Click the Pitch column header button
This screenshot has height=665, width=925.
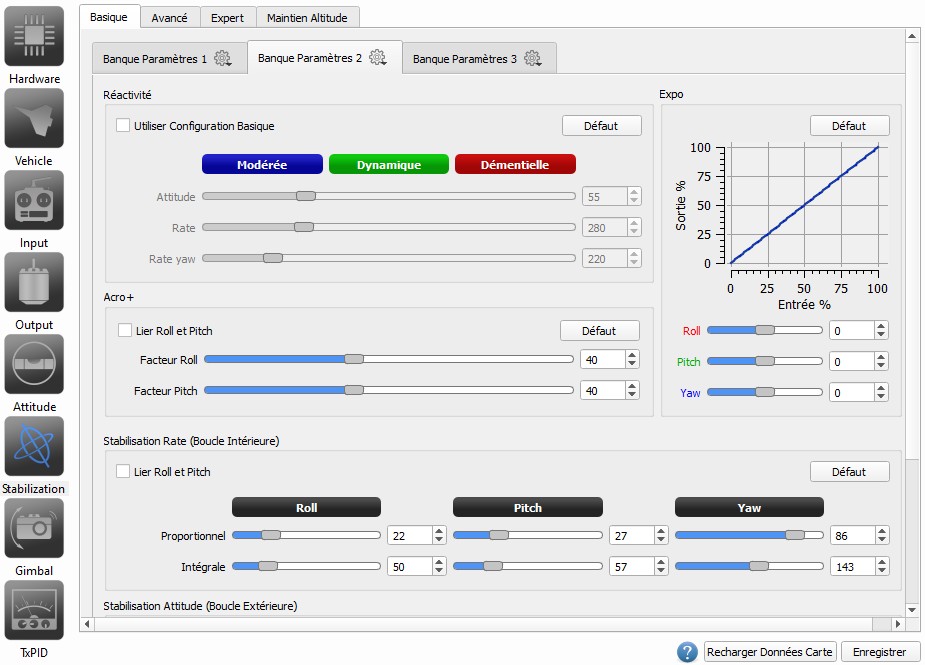tap(528, 507)
